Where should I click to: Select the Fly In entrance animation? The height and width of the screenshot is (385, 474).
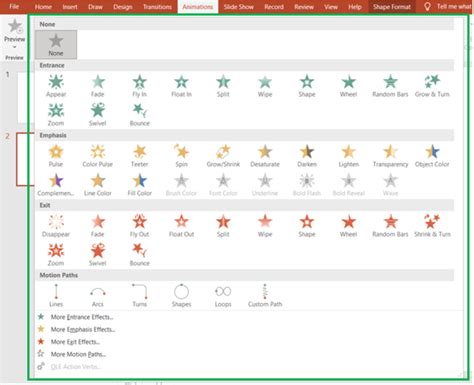click(140, 86)
